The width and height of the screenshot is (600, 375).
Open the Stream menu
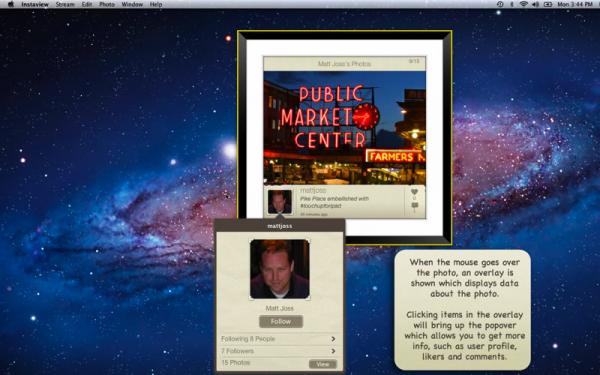pos(65,4)
